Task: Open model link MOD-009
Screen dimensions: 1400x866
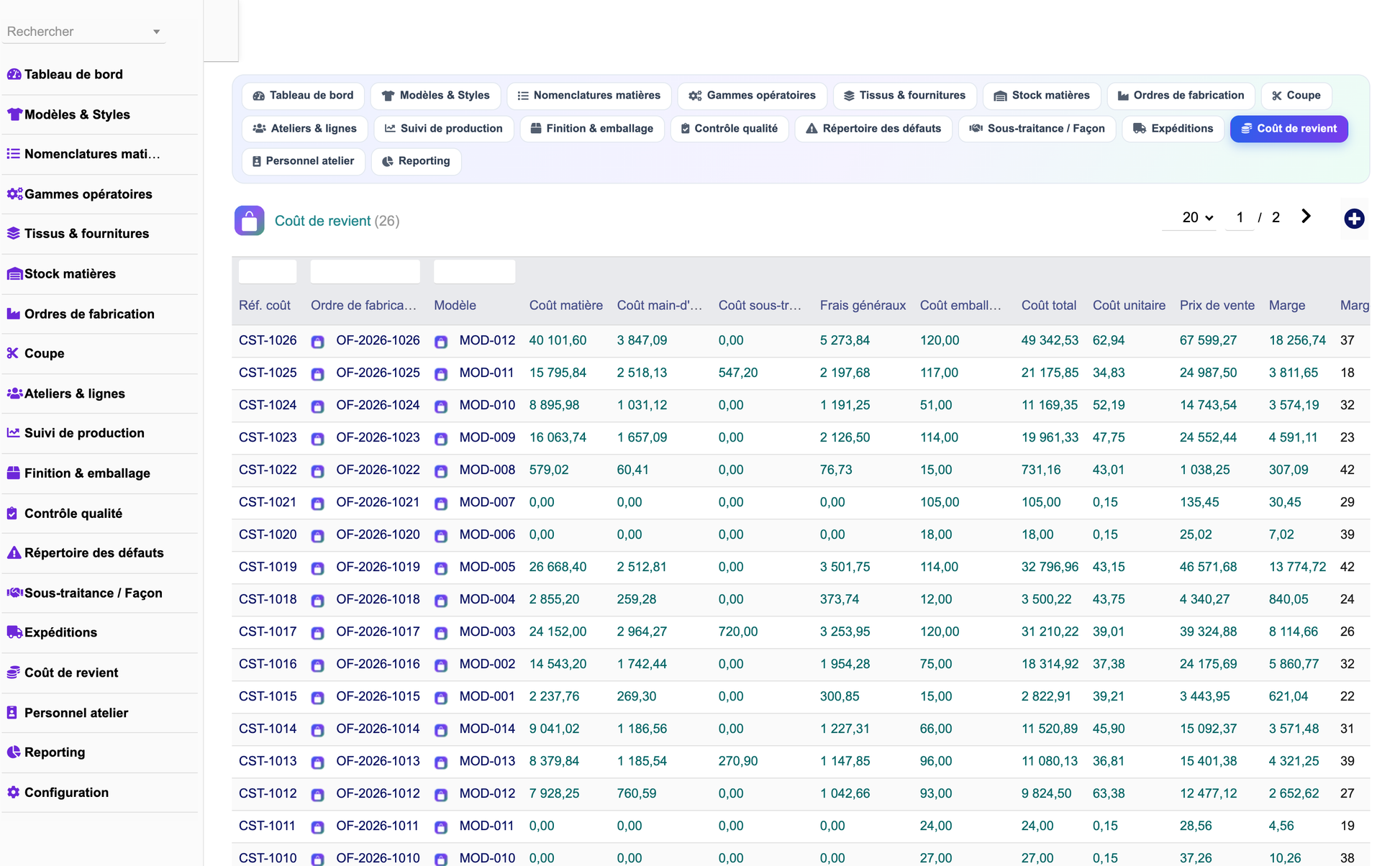Action: click(x=487, y=437)
